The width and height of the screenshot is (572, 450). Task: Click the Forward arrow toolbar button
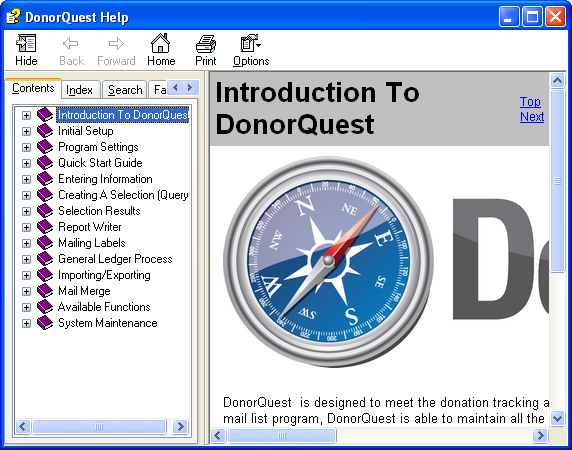pyautogui.click(x=116, y=43)
